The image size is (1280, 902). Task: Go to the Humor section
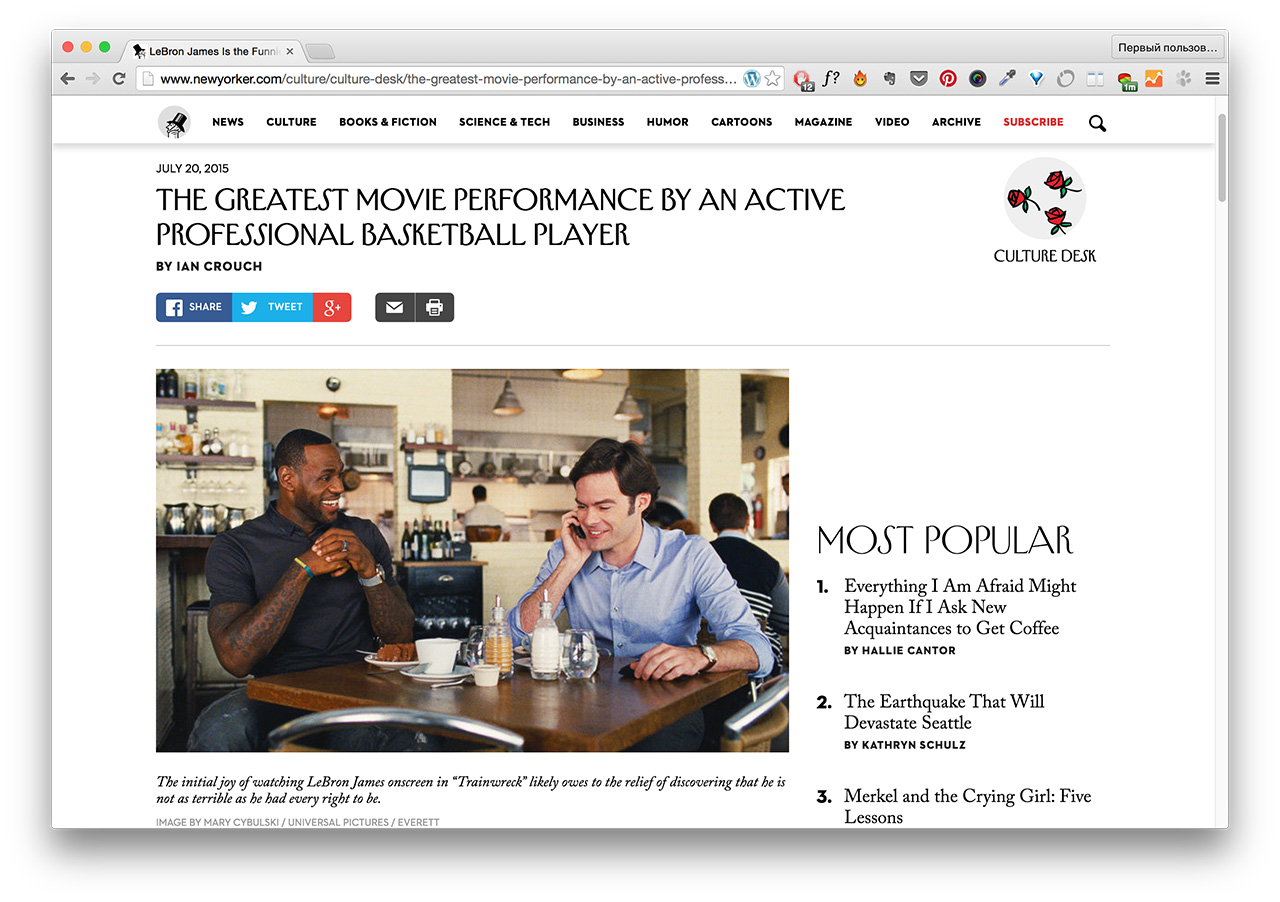point(667,122)
